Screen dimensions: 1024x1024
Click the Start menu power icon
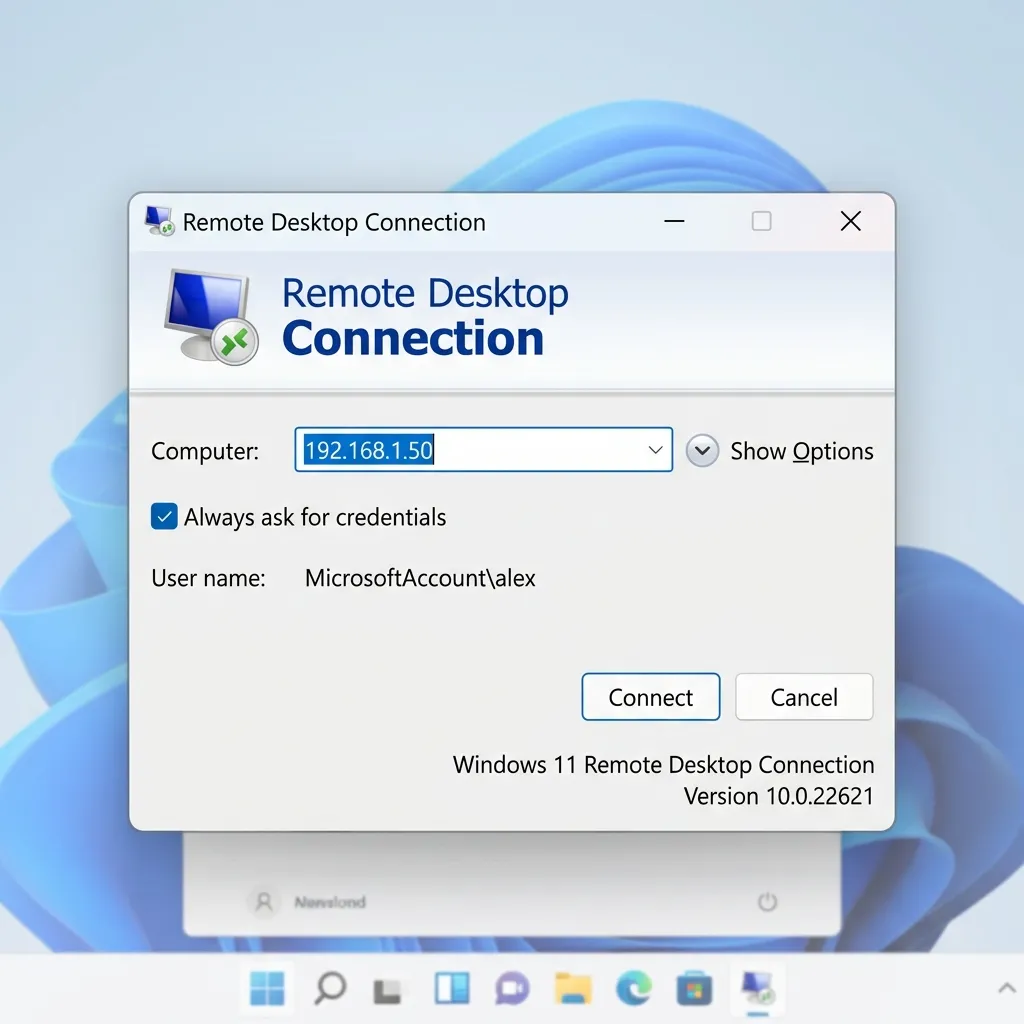click(767, 902)
